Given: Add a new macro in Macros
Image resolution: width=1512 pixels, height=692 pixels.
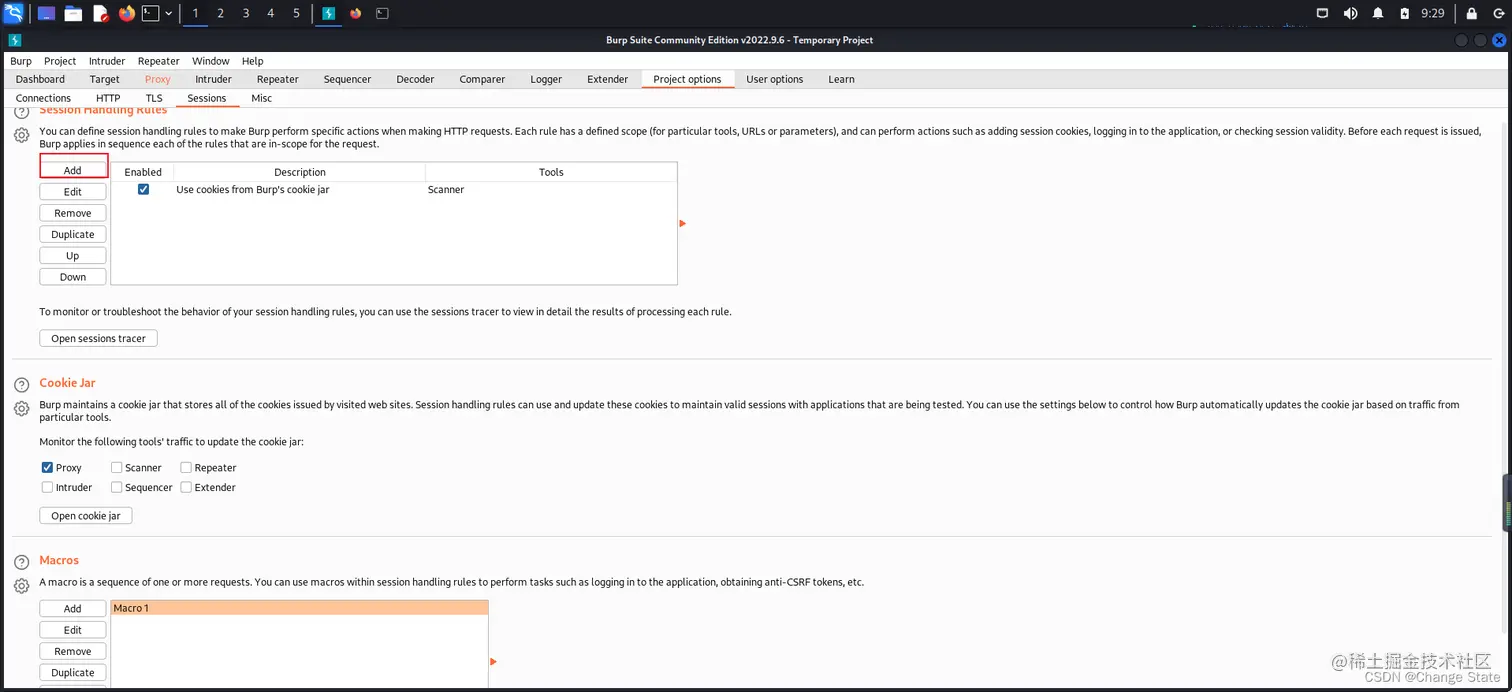Looking at the screenshot, I should [73, 608].
